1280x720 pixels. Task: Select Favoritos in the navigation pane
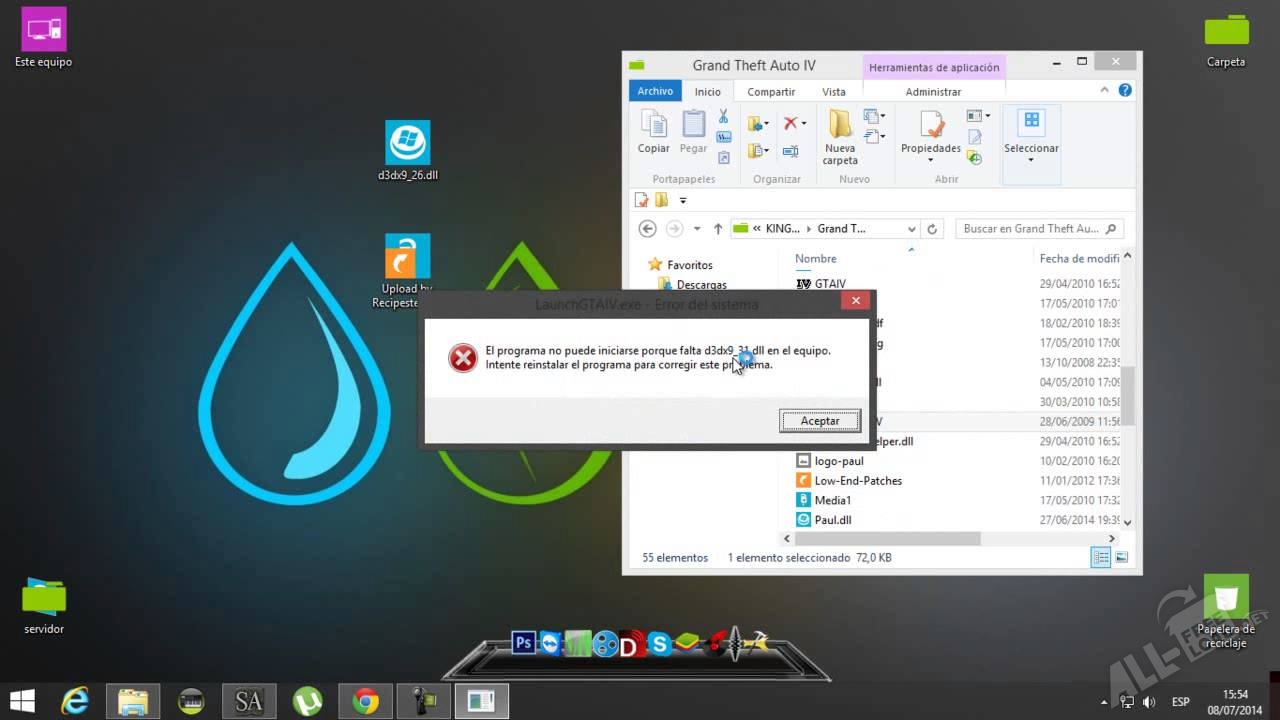pos(690,265)
